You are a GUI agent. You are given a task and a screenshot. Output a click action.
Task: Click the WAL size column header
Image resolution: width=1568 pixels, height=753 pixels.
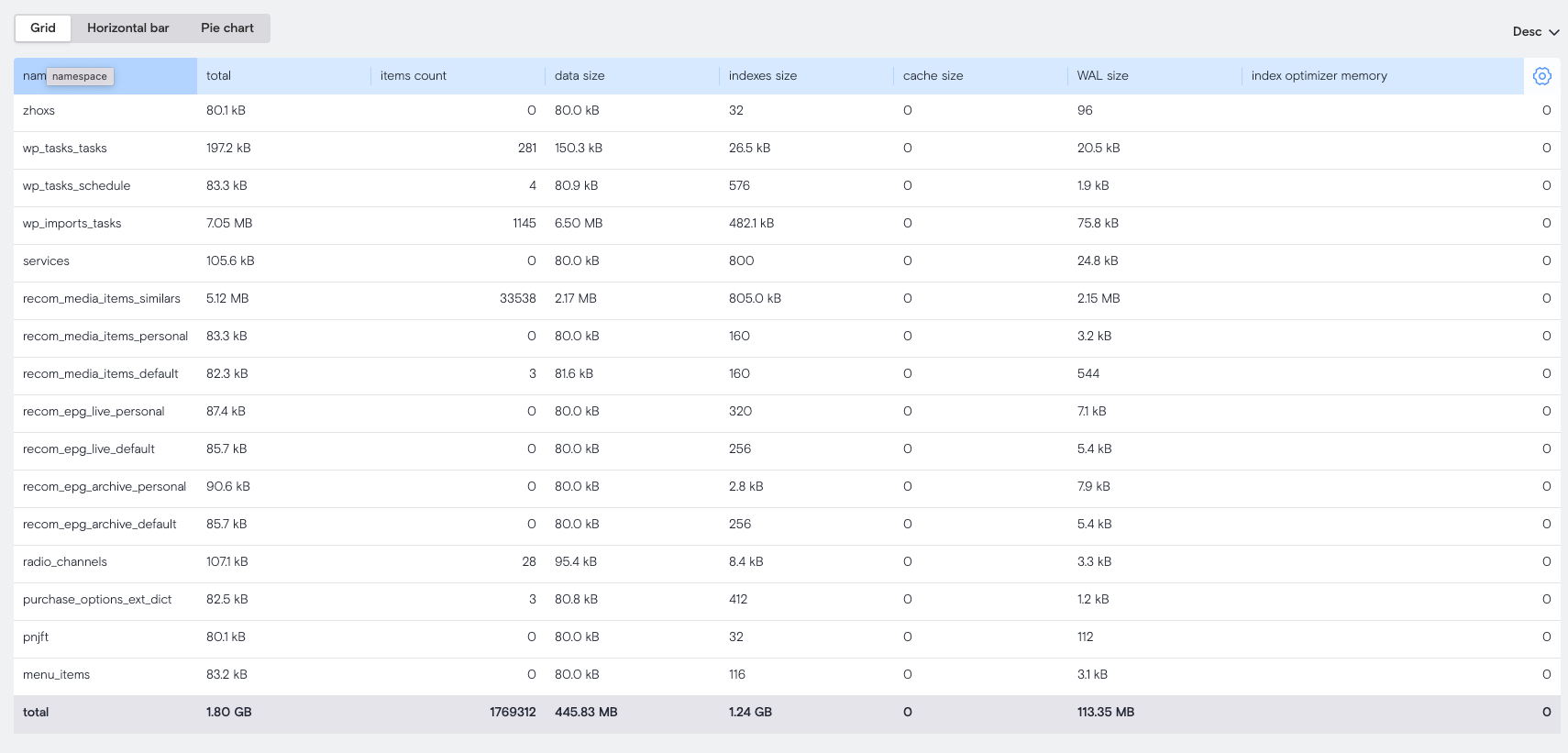point(1102,76)
